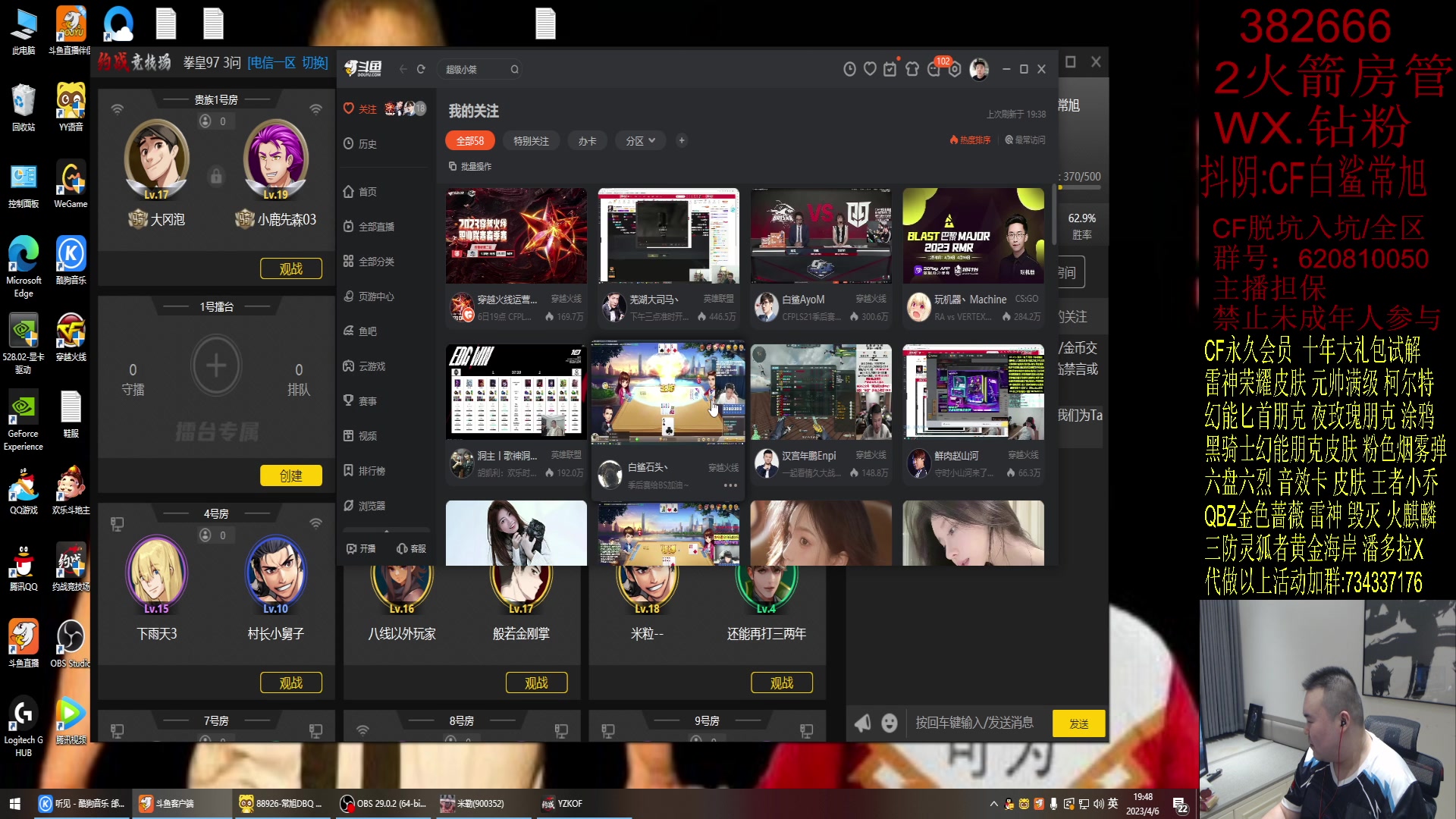The image size is (1456, 819).
Task: Sort by 热度排序
Action: [x=970, y=140]
